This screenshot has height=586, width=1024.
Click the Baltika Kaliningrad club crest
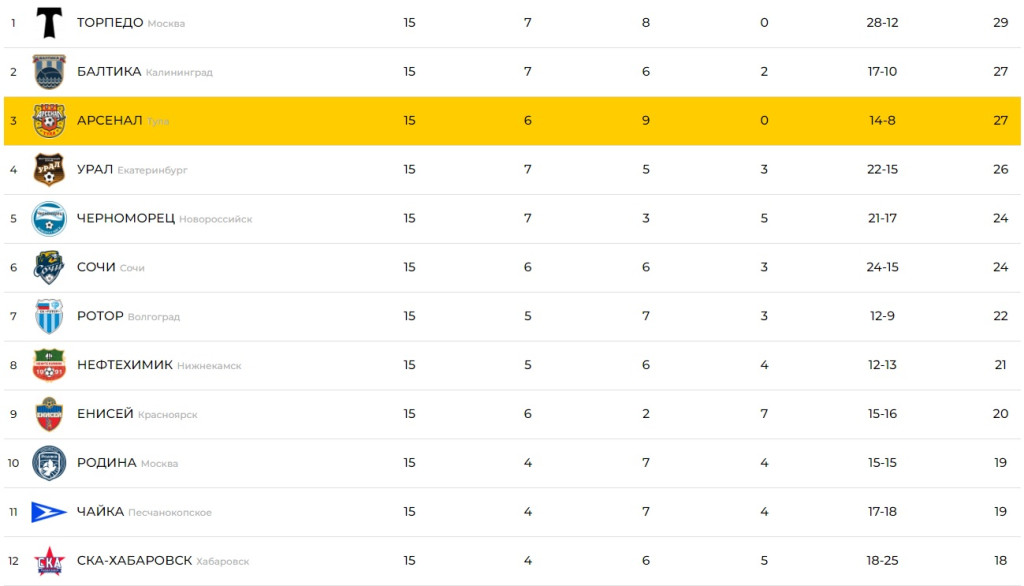click(x=49, y=71)
